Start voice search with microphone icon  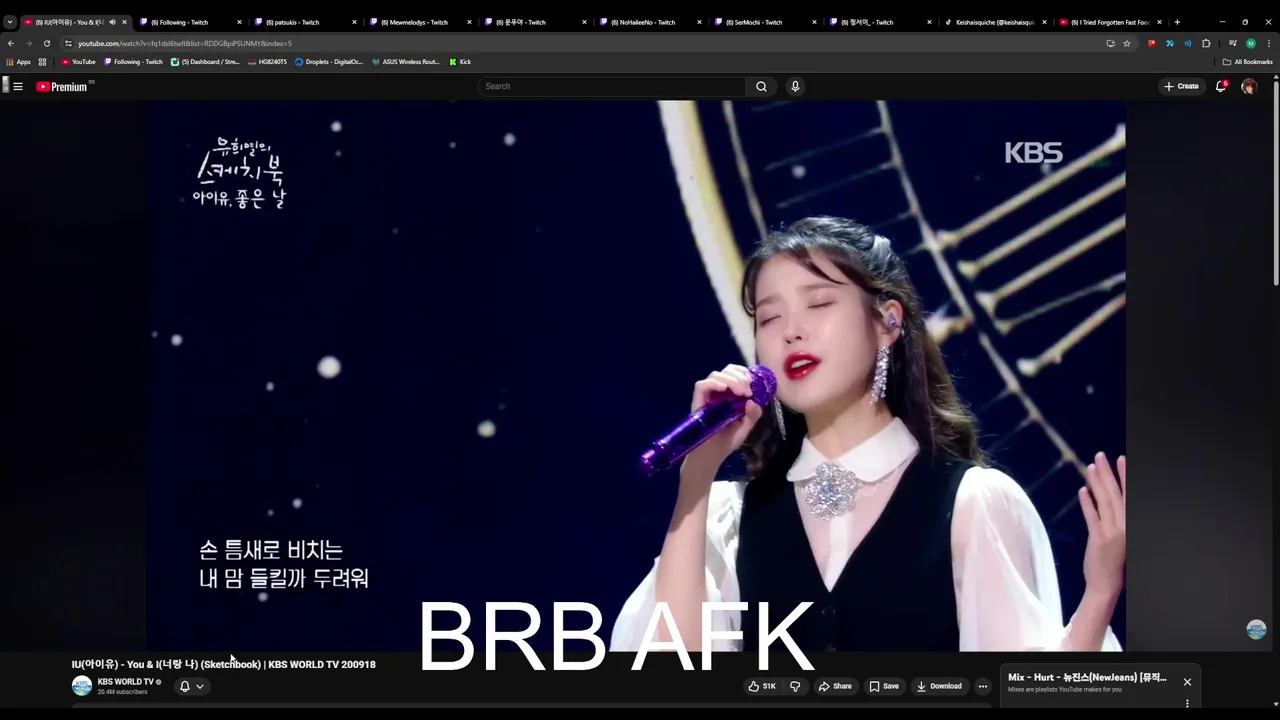coord(795,86)
